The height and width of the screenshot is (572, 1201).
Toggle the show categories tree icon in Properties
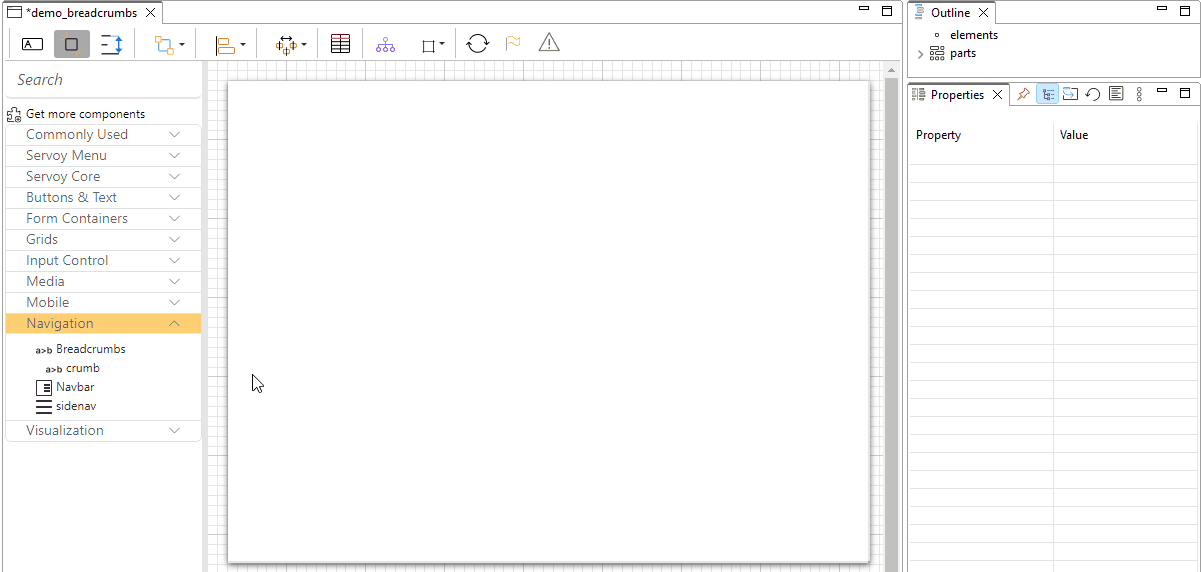1048,94
